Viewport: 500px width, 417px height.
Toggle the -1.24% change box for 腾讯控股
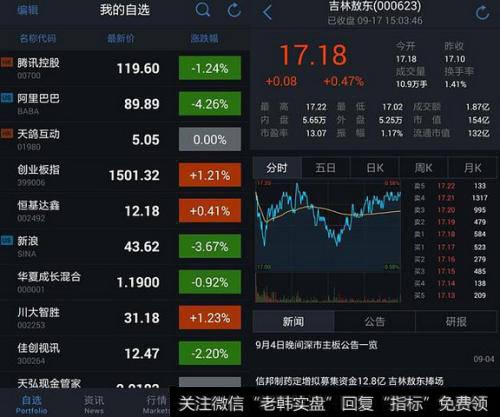pos(210,68)
